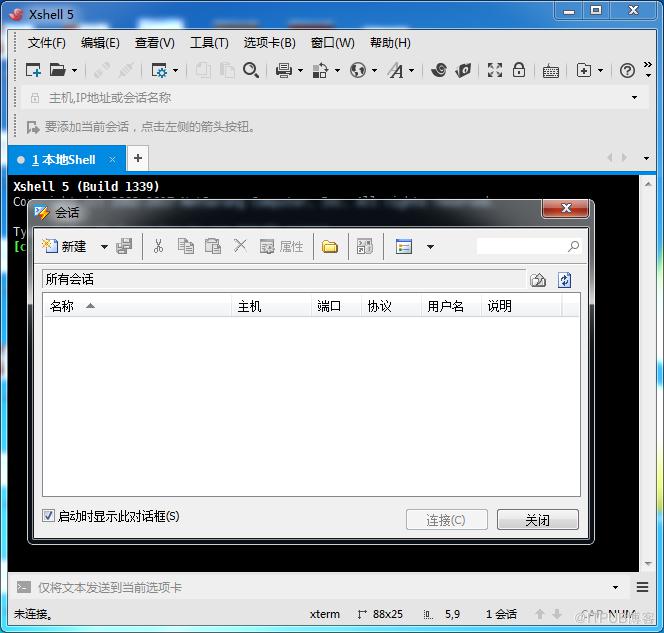Open the 工具(T) menu
Screen dimensions: 664x633
[x=209, y=43]
